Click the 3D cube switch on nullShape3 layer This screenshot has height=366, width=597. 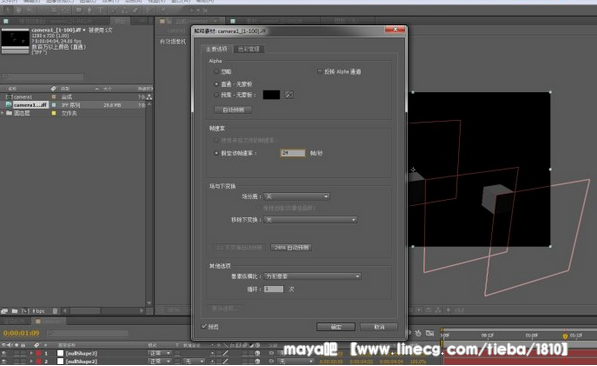257,353
